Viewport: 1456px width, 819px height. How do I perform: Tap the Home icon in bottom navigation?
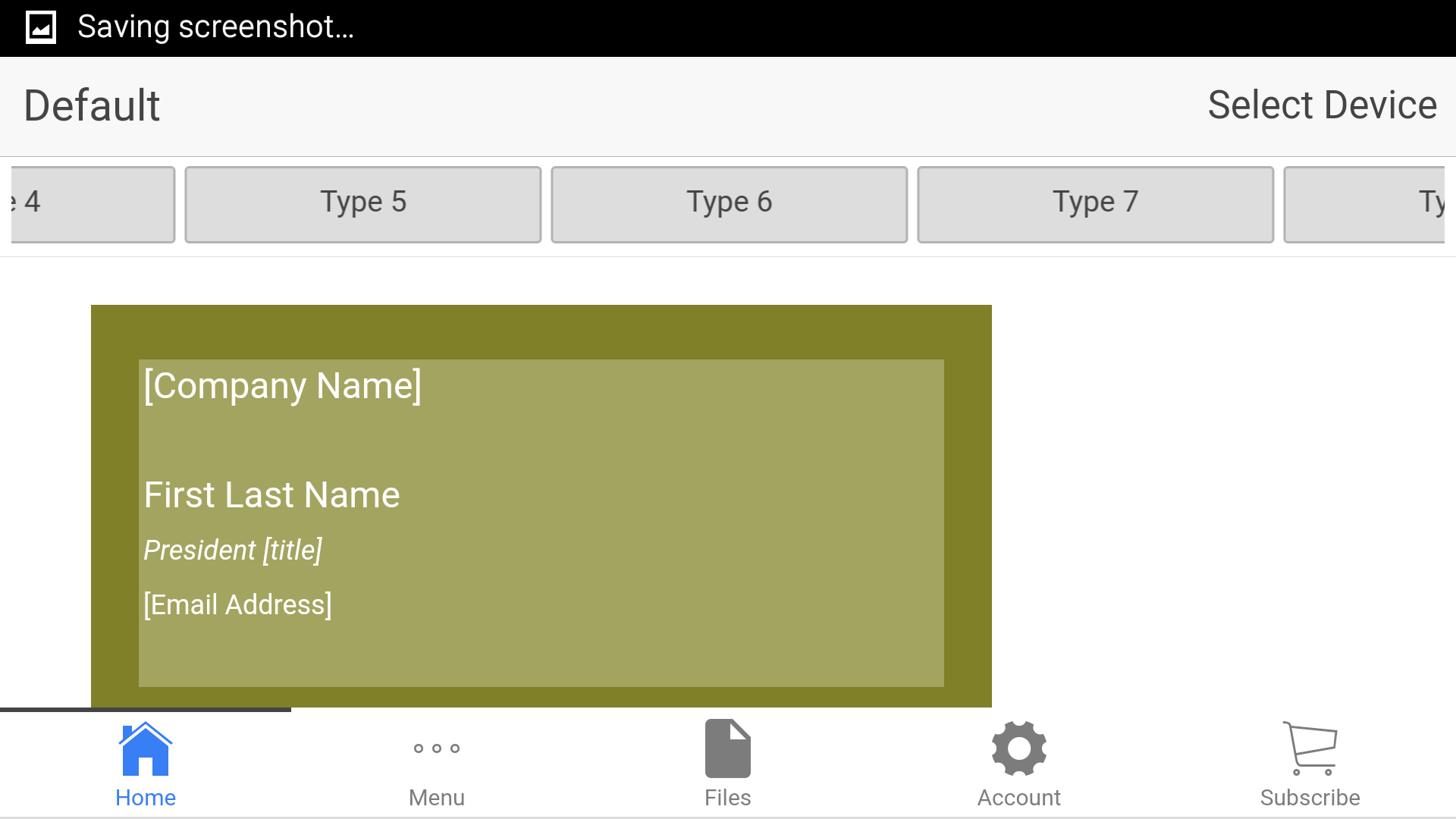[x=146, y=748]
